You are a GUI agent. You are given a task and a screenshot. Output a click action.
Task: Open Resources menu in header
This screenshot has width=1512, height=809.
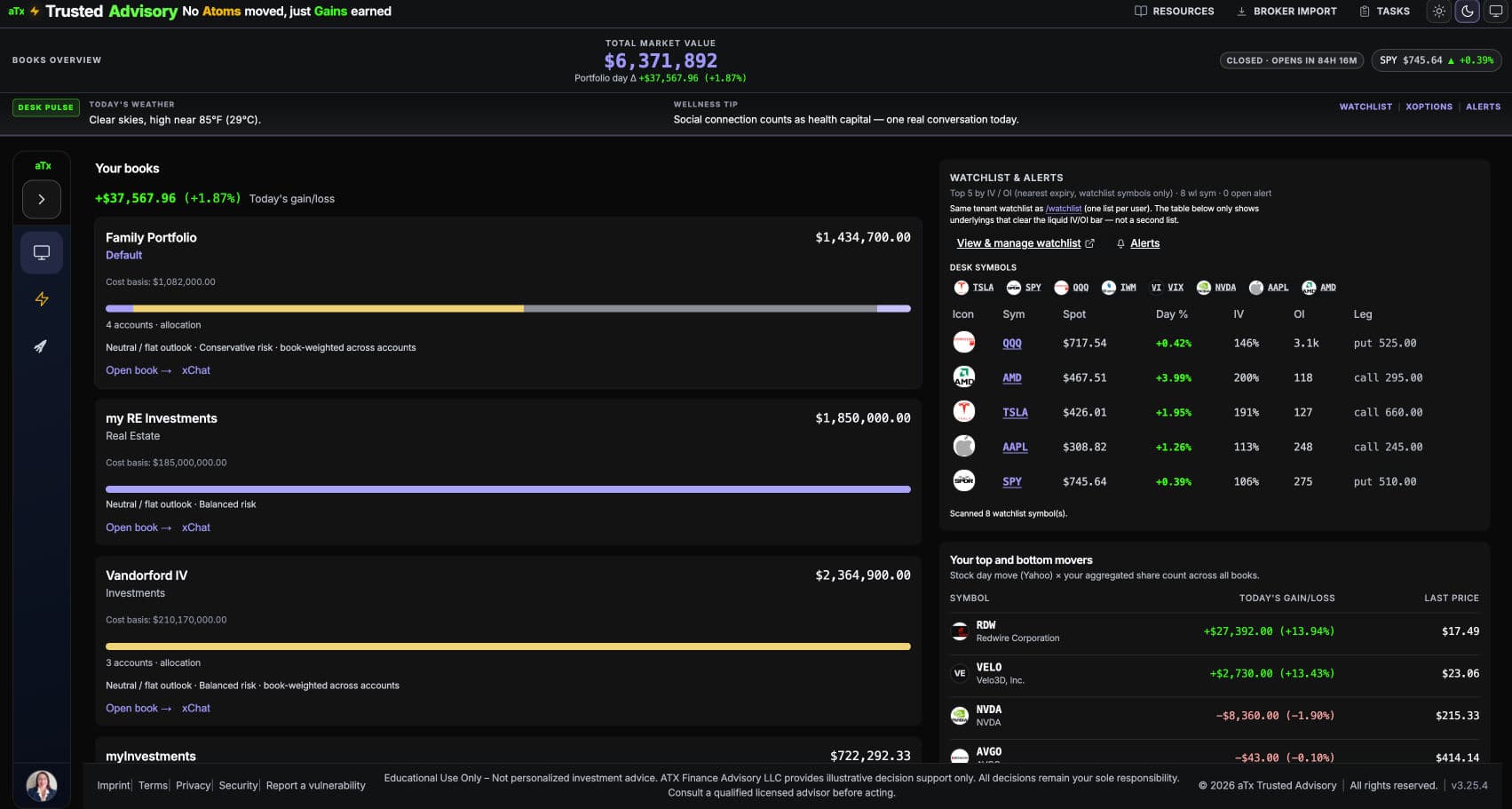1174,12
